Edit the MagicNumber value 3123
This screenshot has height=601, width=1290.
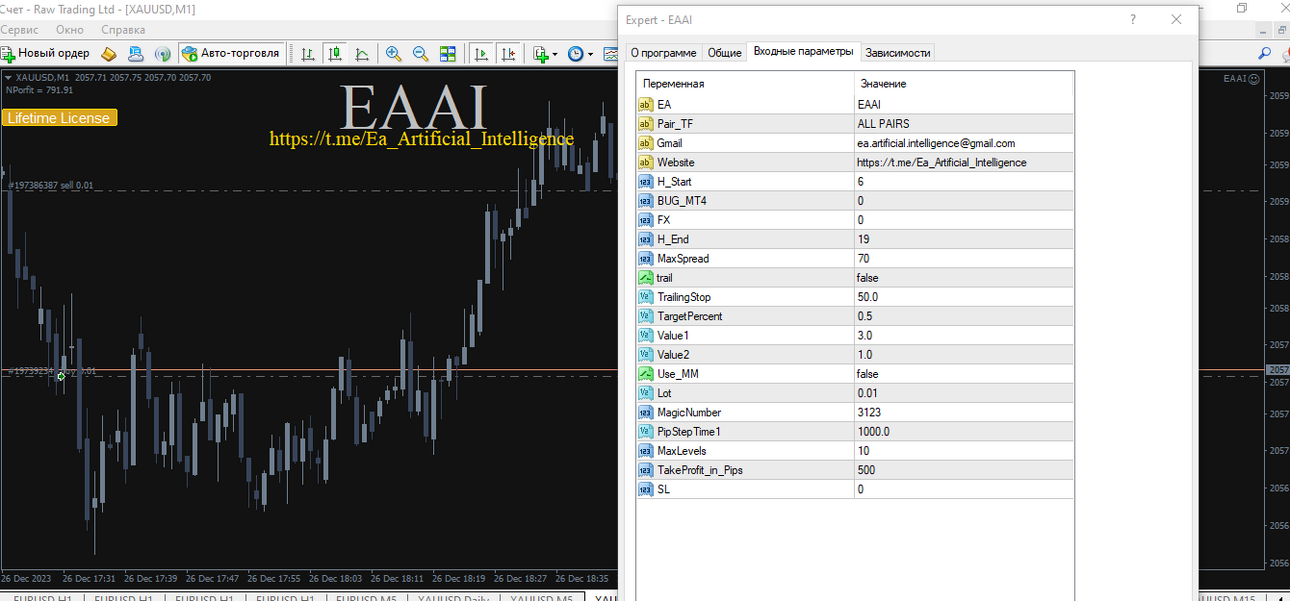coord(964,412)
